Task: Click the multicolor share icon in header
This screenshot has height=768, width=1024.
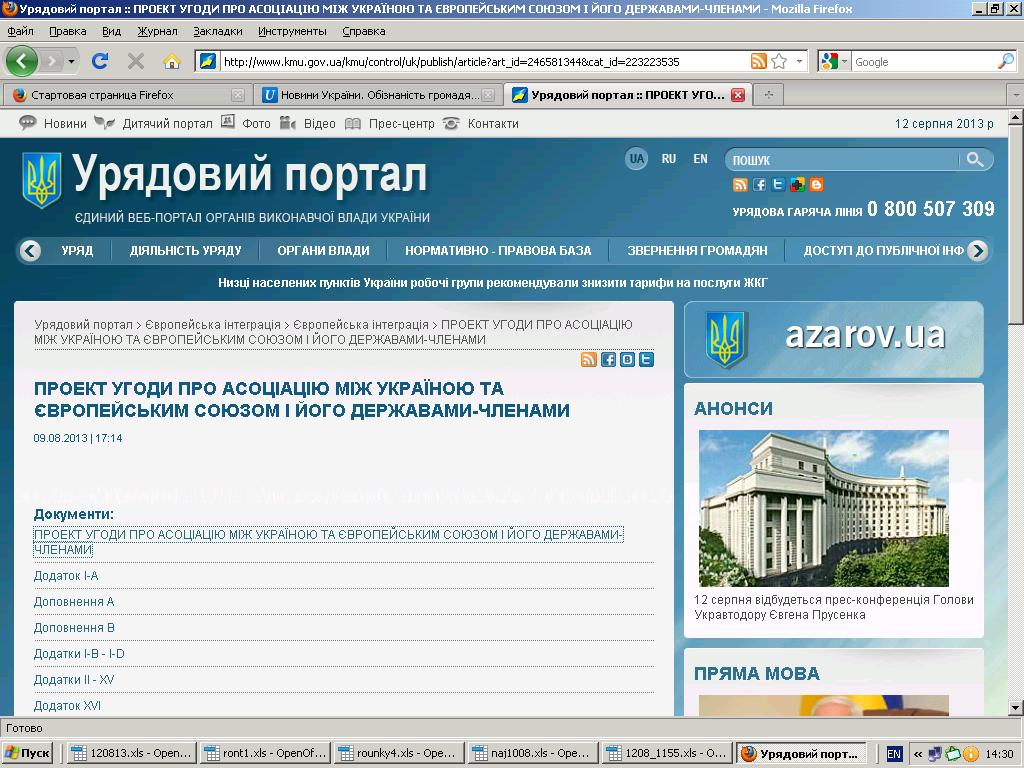Action: click(x=797, y=185)
